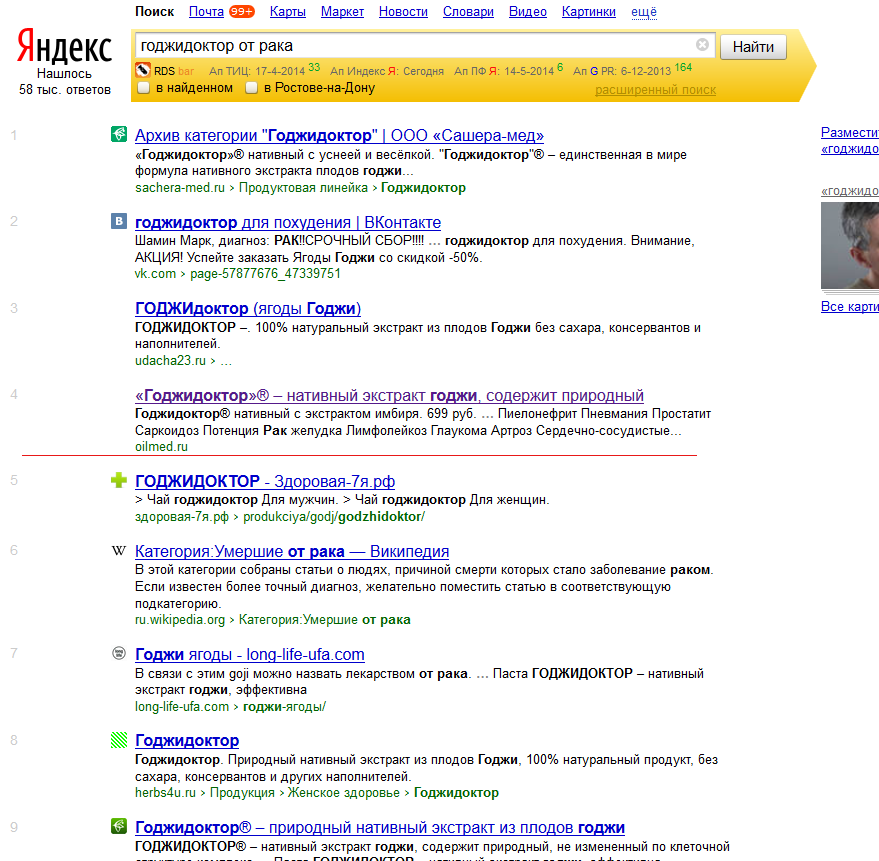Click the Найти search button
879x861 pixels.
753,47
